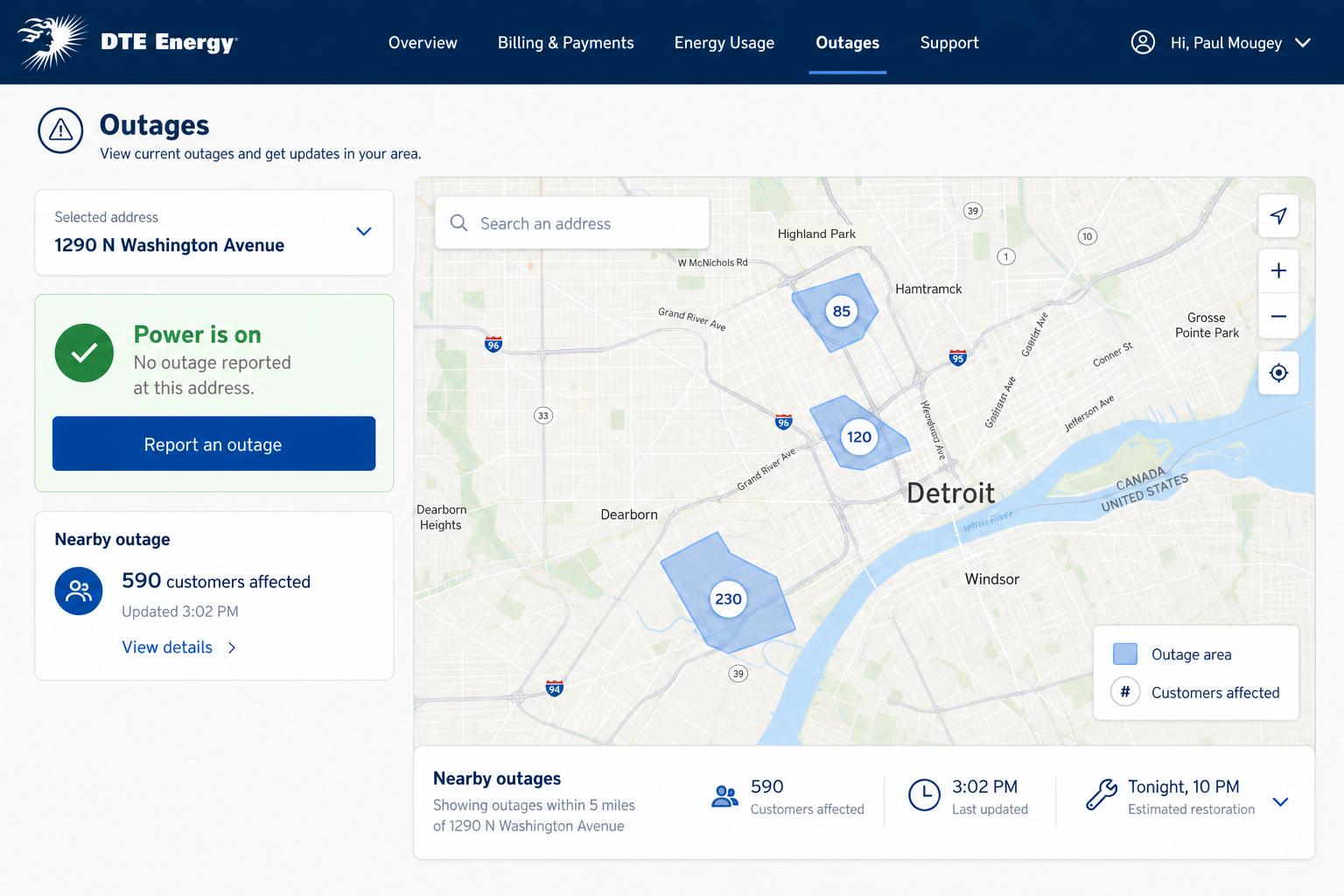This screenshot has height=896, width=1344.
Task: Select the 85 customers outage marker
Action: (842, 311)
